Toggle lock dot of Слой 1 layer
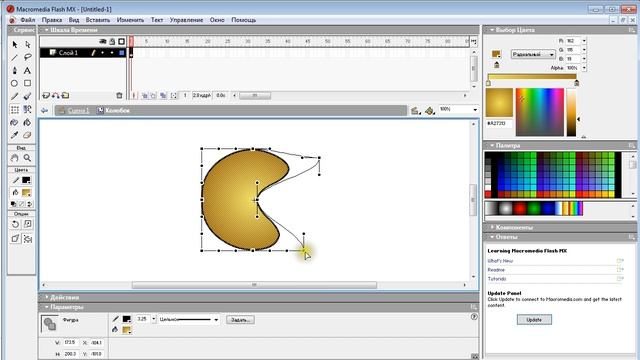Image resolution: width=640 pixels, height=360 pixels. [112, 53]
